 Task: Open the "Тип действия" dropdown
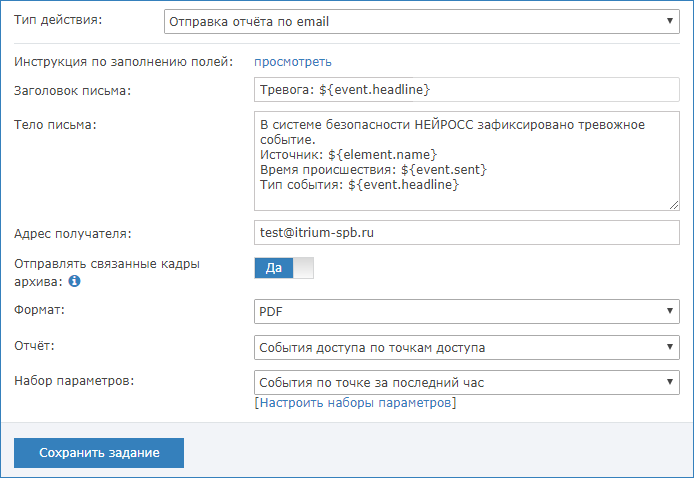pos(421,19)
